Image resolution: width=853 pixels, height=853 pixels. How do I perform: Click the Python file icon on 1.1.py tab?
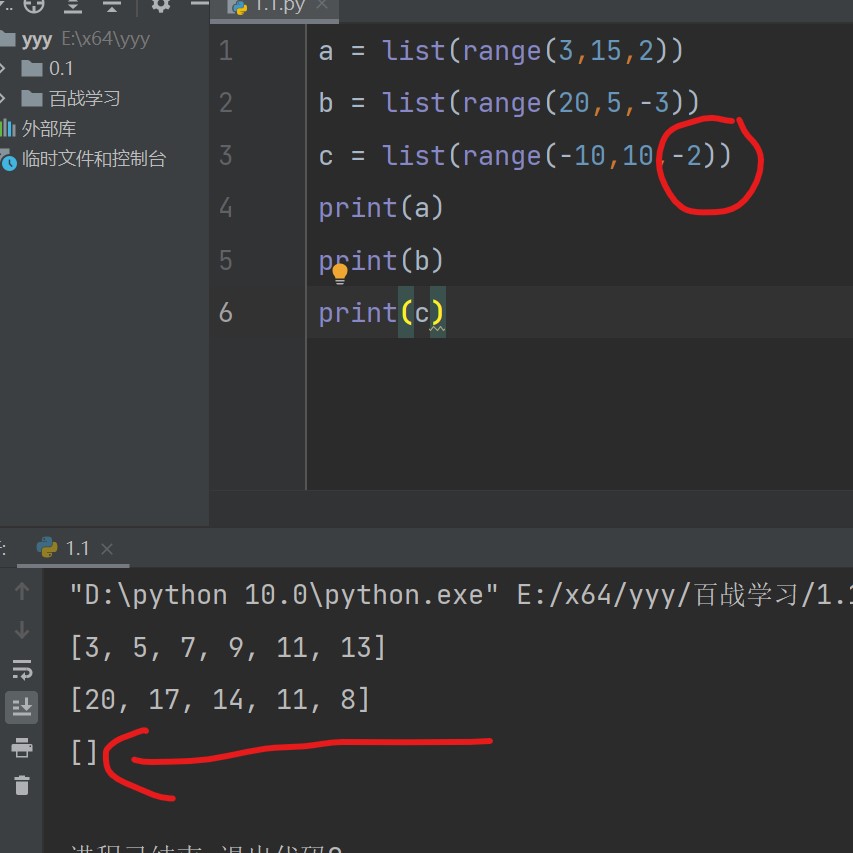(x=238, y=7)
